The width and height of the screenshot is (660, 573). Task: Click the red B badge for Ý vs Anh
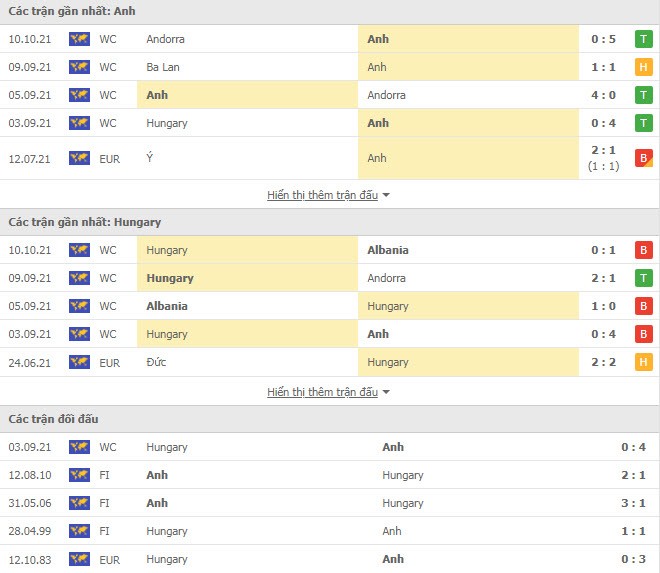click(643, 158)
